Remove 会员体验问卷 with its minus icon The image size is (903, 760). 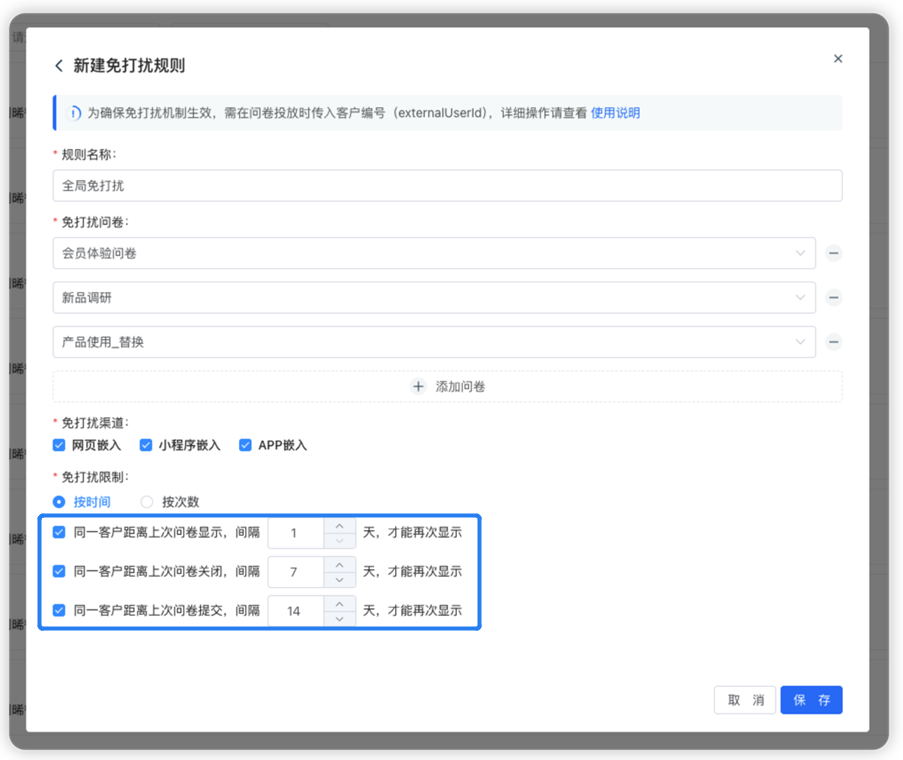click(x=834, y=254)
